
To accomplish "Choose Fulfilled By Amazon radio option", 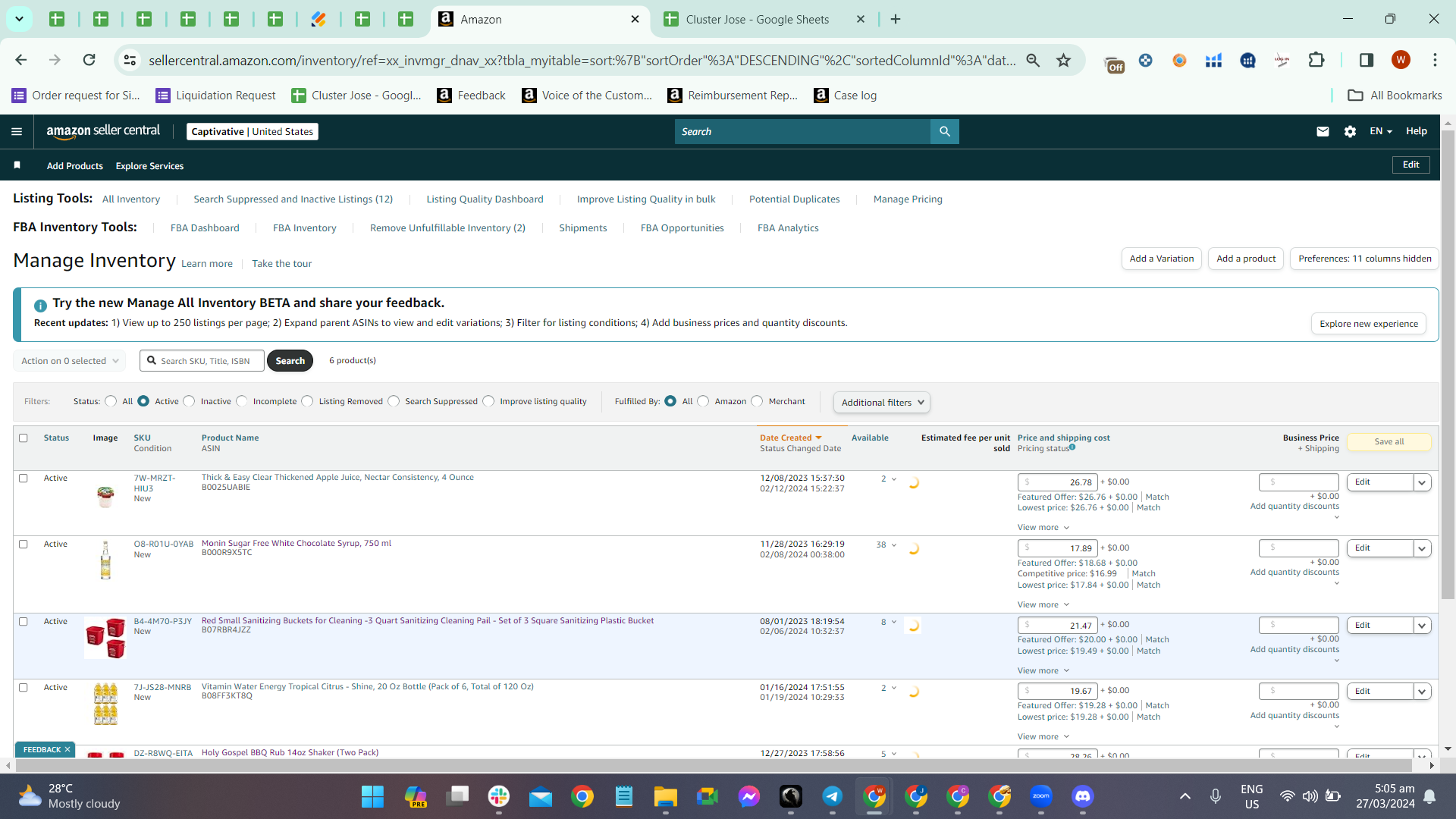I will [x=703, y=401].
